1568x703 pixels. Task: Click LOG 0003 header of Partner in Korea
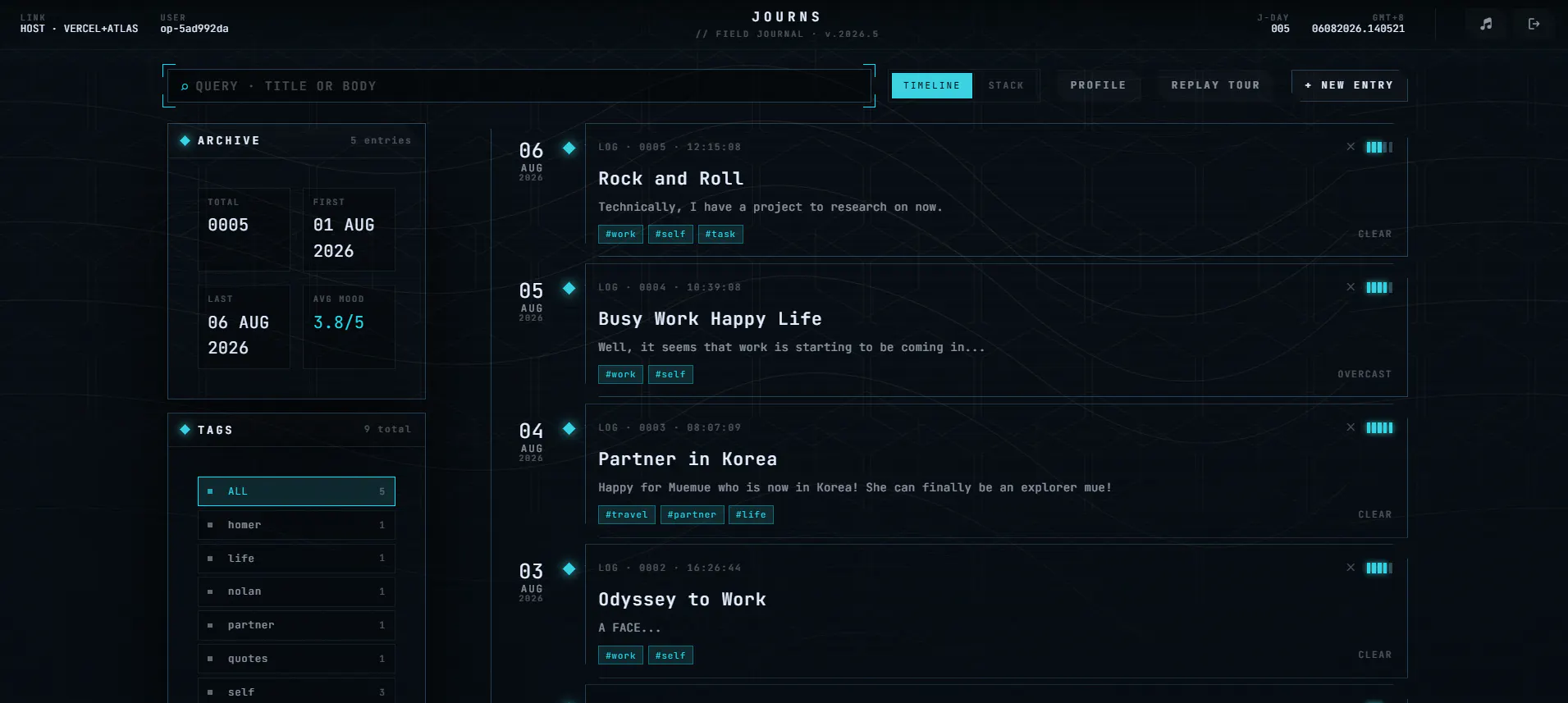coord(670,427)
